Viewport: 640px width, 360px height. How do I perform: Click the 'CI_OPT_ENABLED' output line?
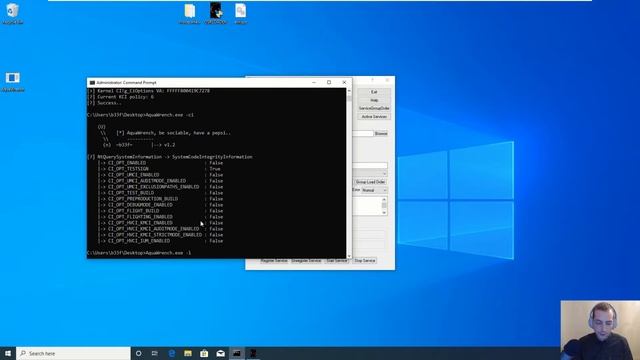pos(160,163)
